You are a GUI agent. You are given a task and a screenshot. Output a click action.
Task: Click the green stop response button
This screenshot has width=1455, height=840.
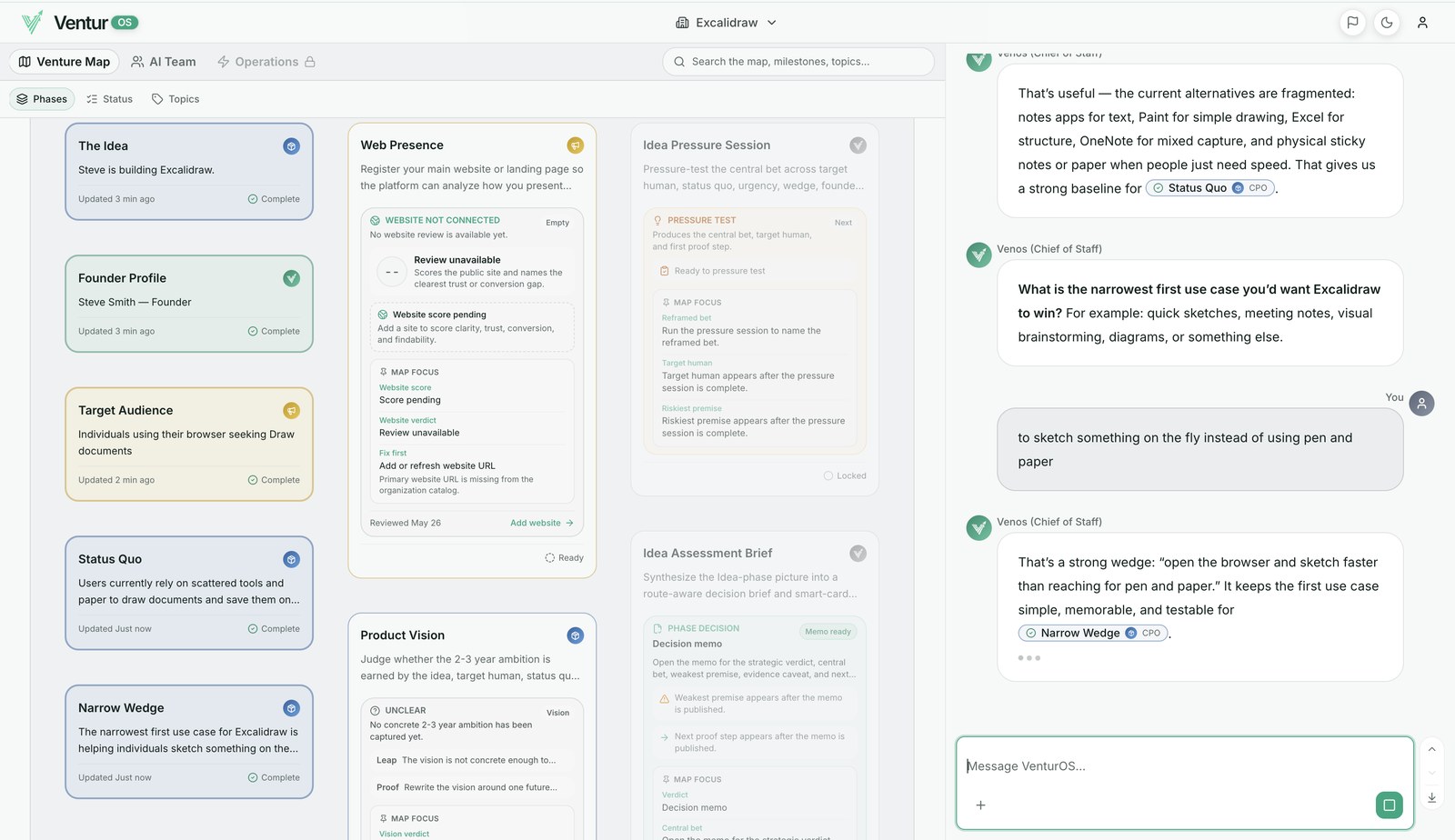click(x=1389, y=805)
